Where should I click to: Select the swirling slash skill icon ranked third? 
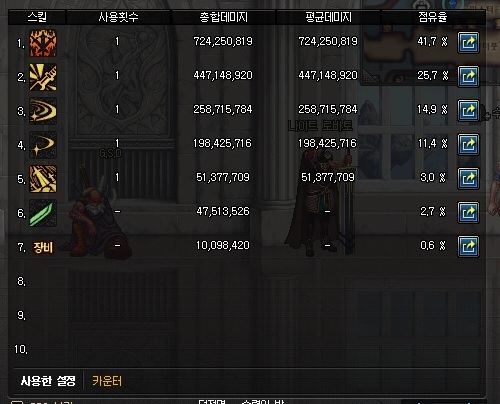[x=43, y=111]
